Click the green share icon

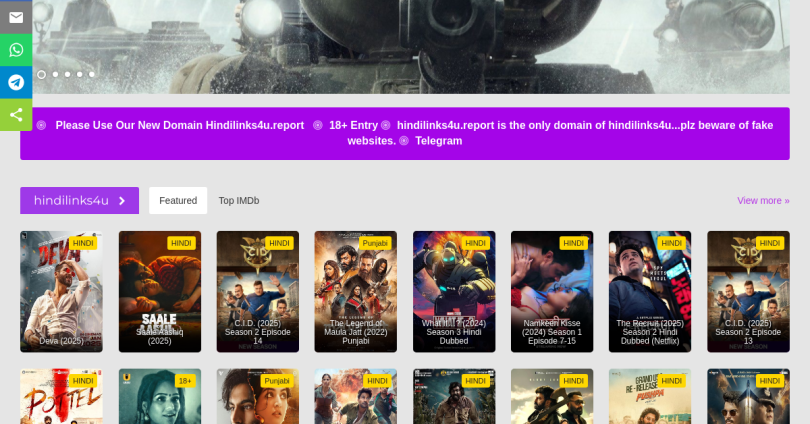(x=16, y=115)
